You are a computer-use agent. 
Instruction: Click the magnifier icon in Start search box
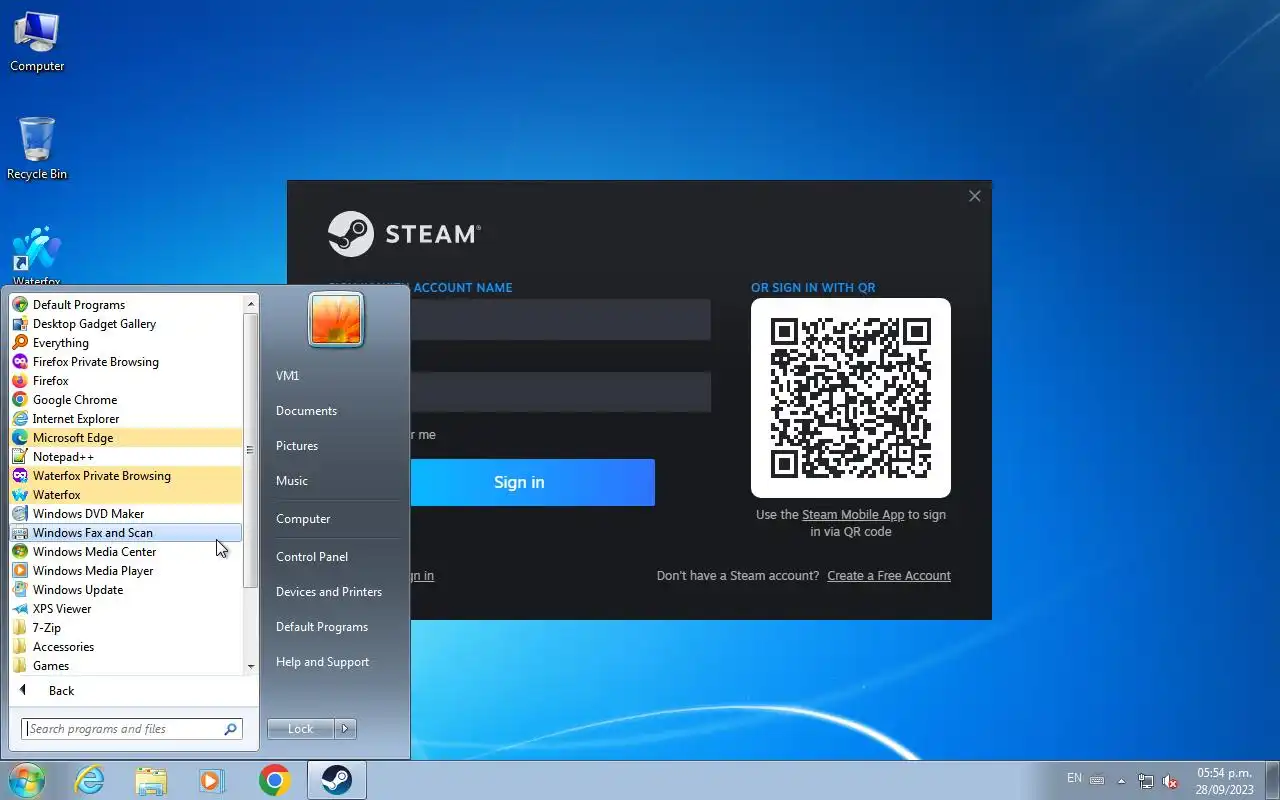click(231, 729)
